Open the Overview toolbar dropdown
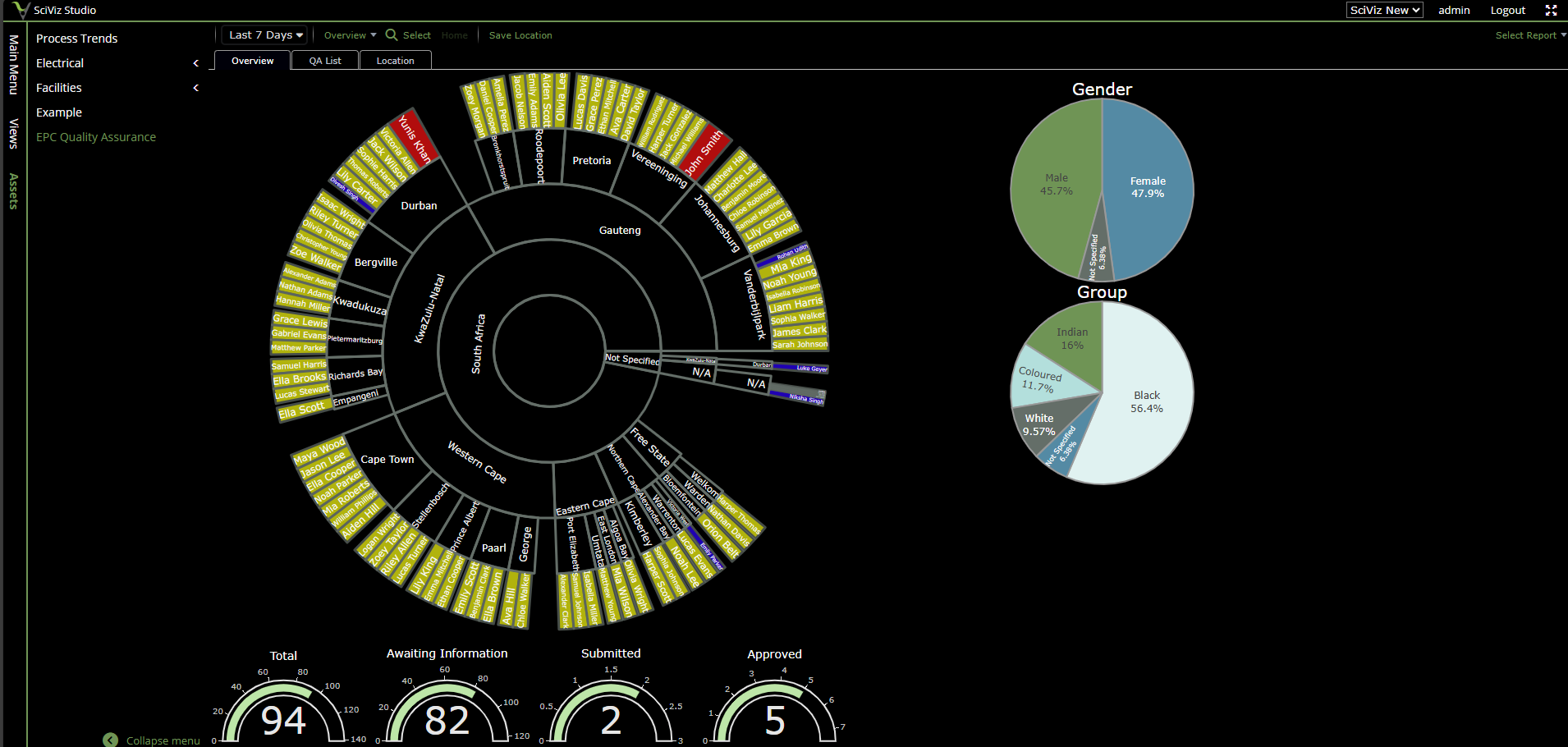 (x=350, y=35)
